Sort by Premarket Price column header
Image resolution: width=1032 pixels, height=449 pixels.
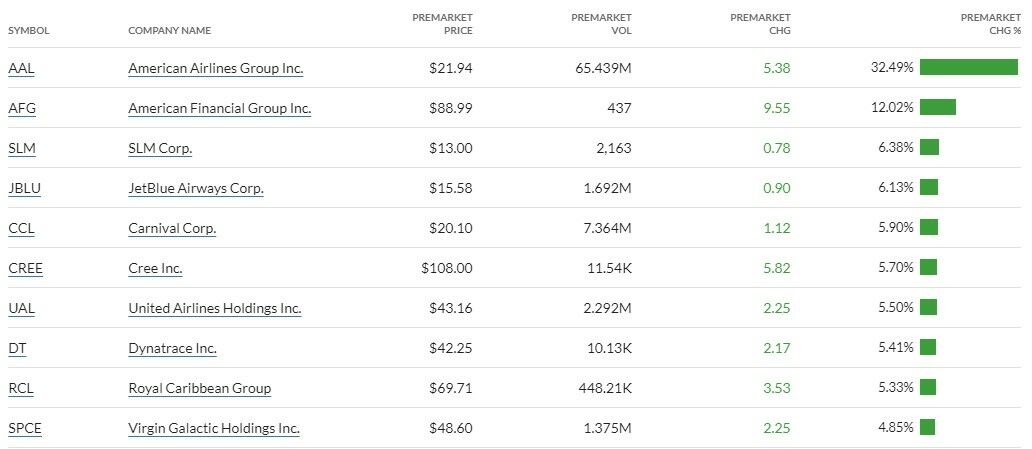point(443,24)
